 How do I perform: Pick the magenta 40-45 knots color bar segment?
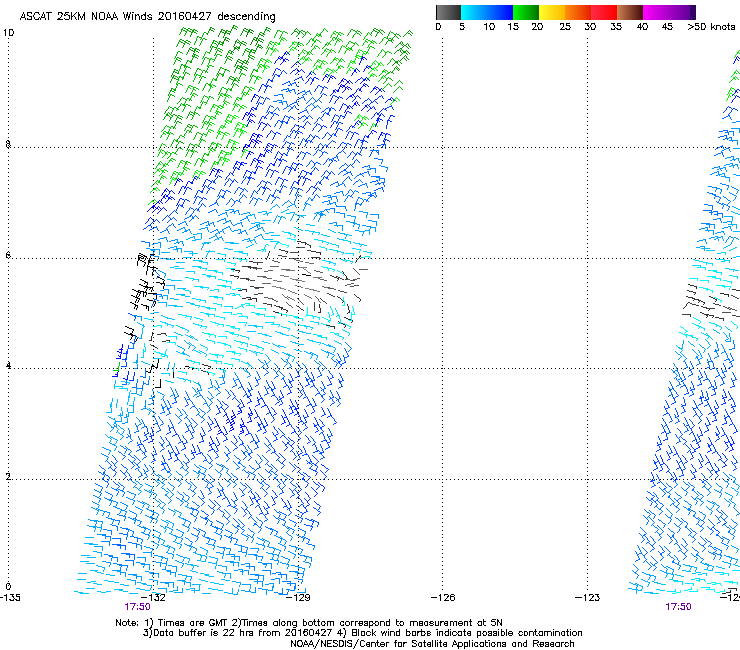click(656, 12)
